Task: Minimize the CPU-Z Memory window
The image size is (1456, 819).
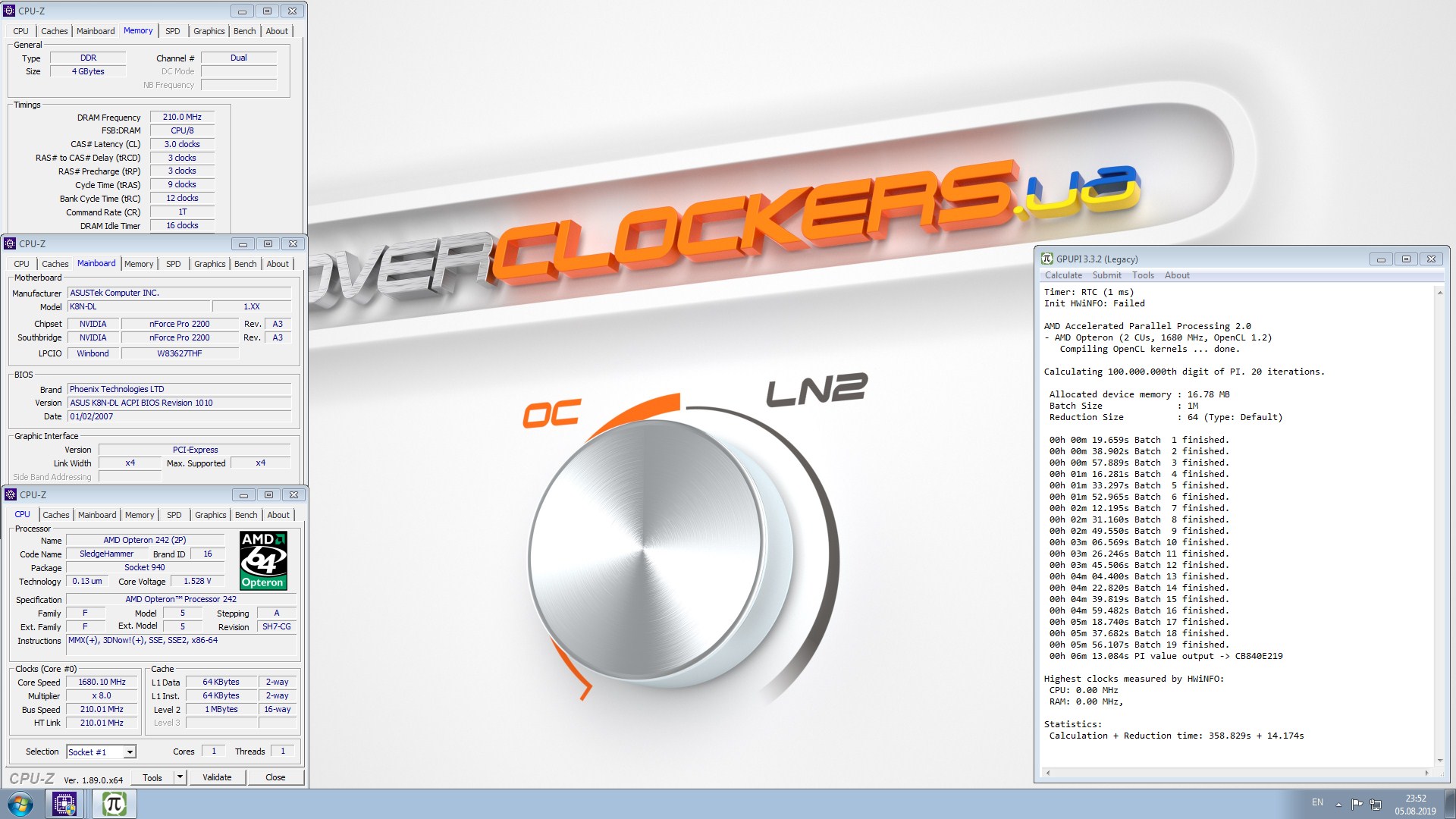Action: point(242,11)
